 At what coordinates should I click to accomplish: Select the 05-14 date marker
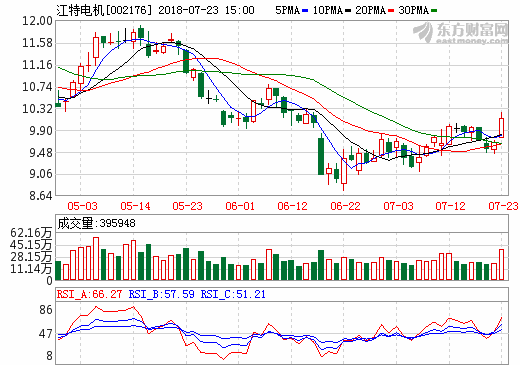click(x=135, y=206)
